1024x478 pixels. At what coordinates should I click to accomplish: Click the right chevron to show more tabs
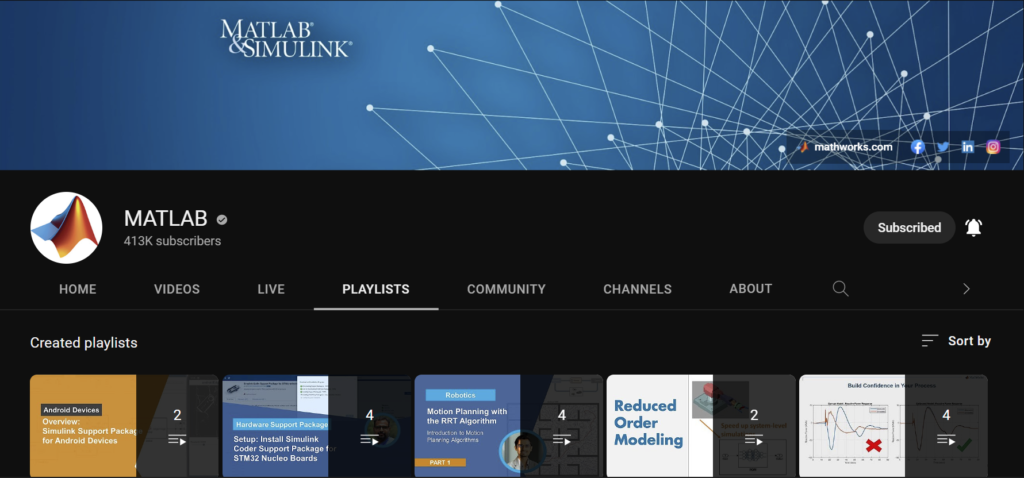967,289
